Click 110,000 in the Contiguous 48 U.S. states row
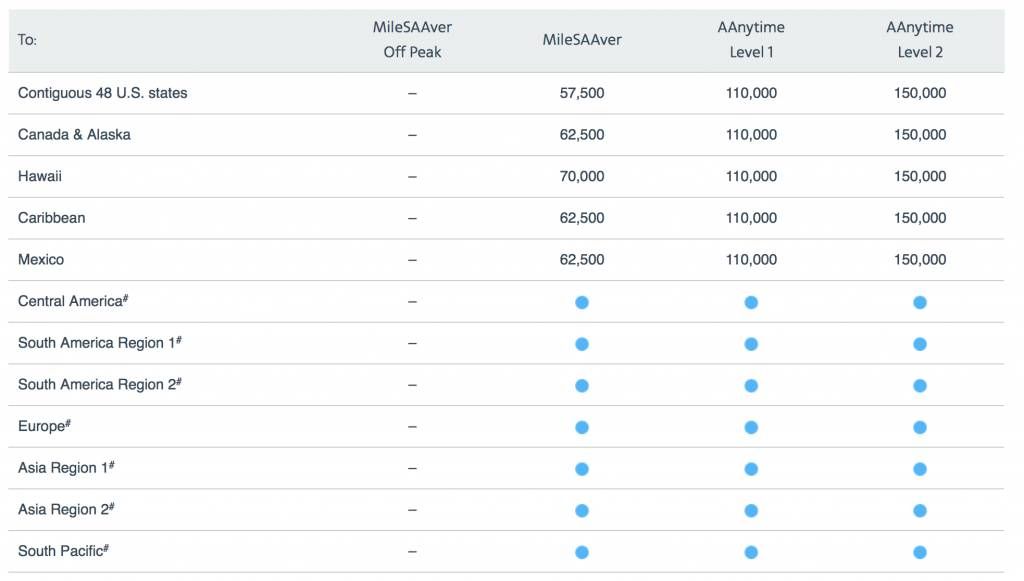 pos(751,93)
